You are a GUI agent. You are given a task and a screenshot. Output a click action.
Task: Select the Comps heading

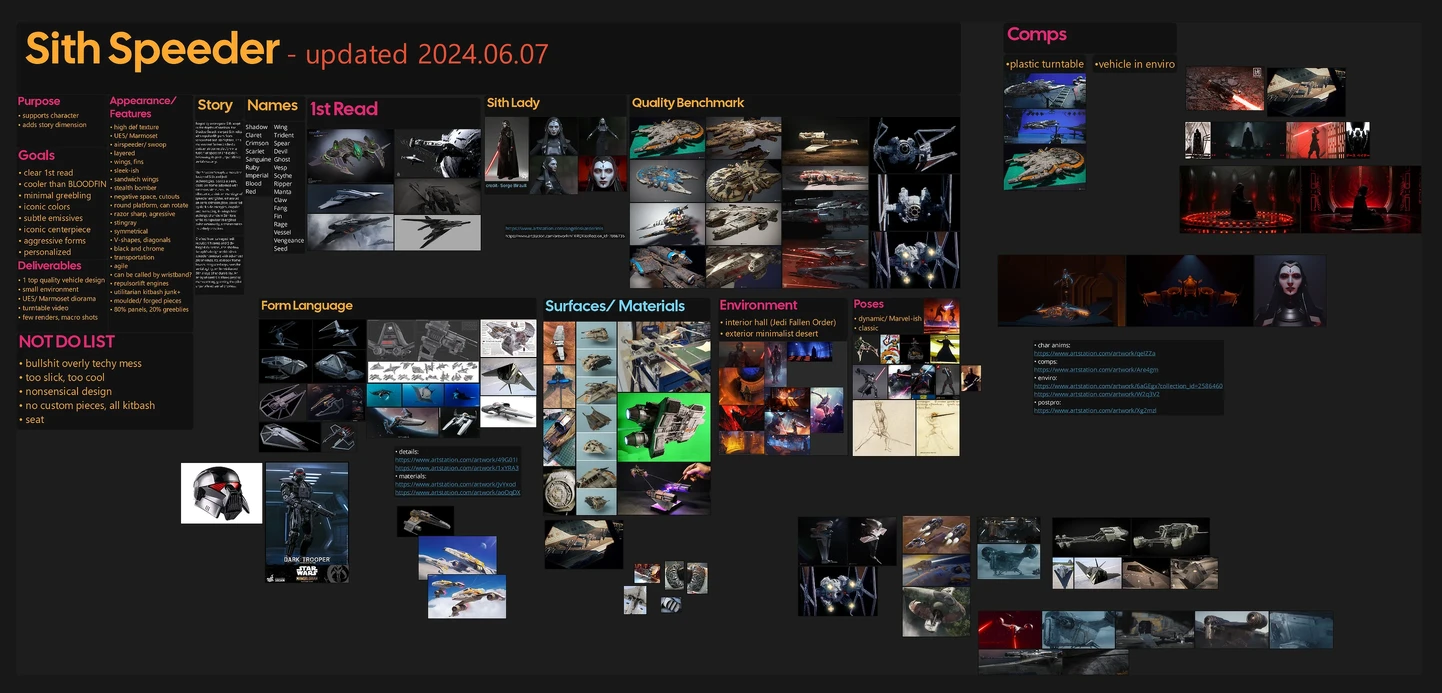(x=1037, y=35)
